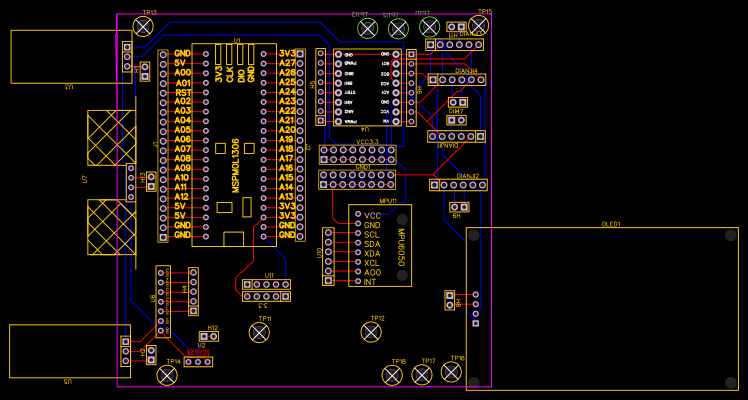Click the MPU6050 module label

pyautogui.click(x=401, y=246)
